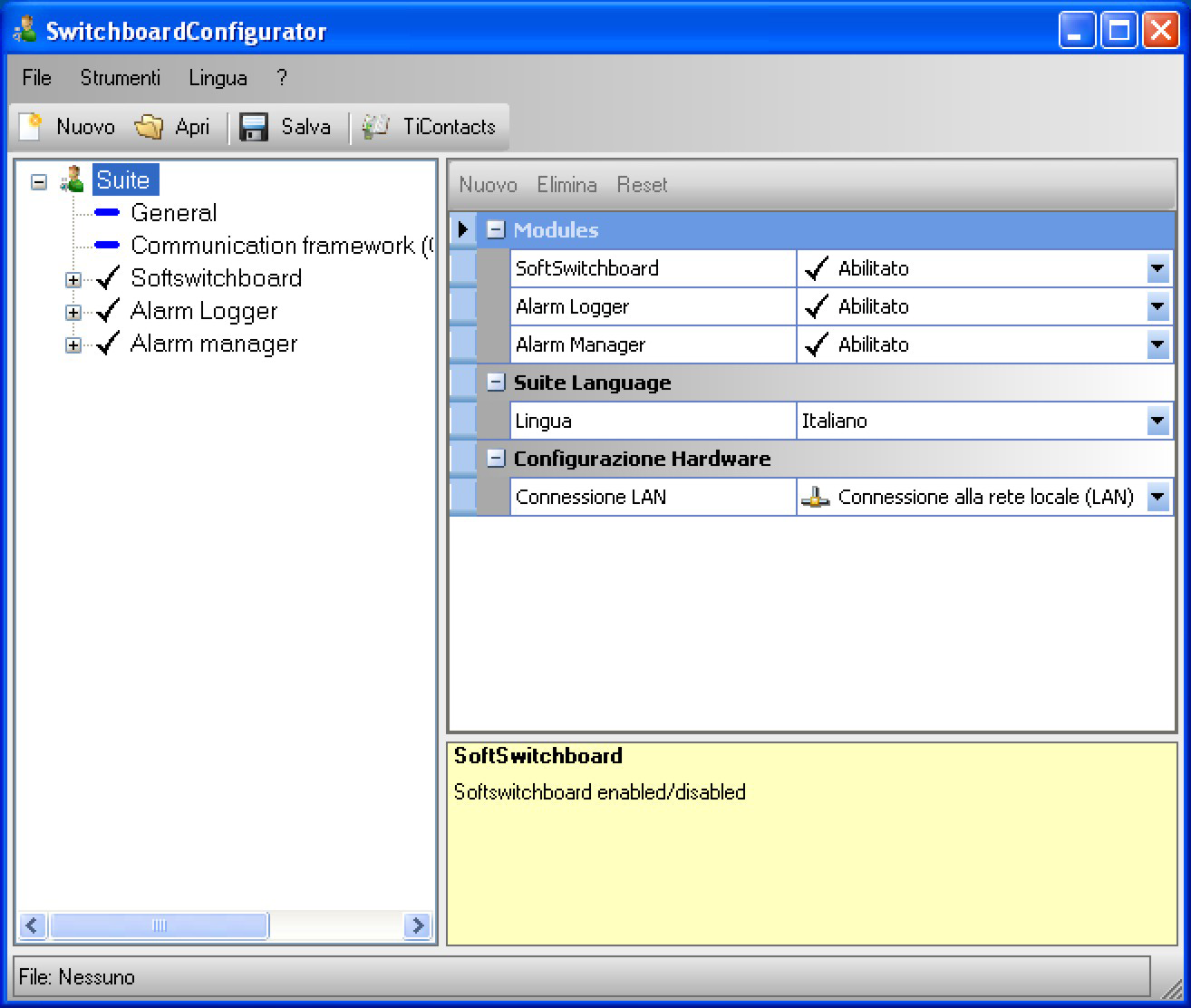Click the tree horizontal scrollbar thumb
Viewport: 1191px width, 1008px height.
pyautogui.click(x=160, y=926)
